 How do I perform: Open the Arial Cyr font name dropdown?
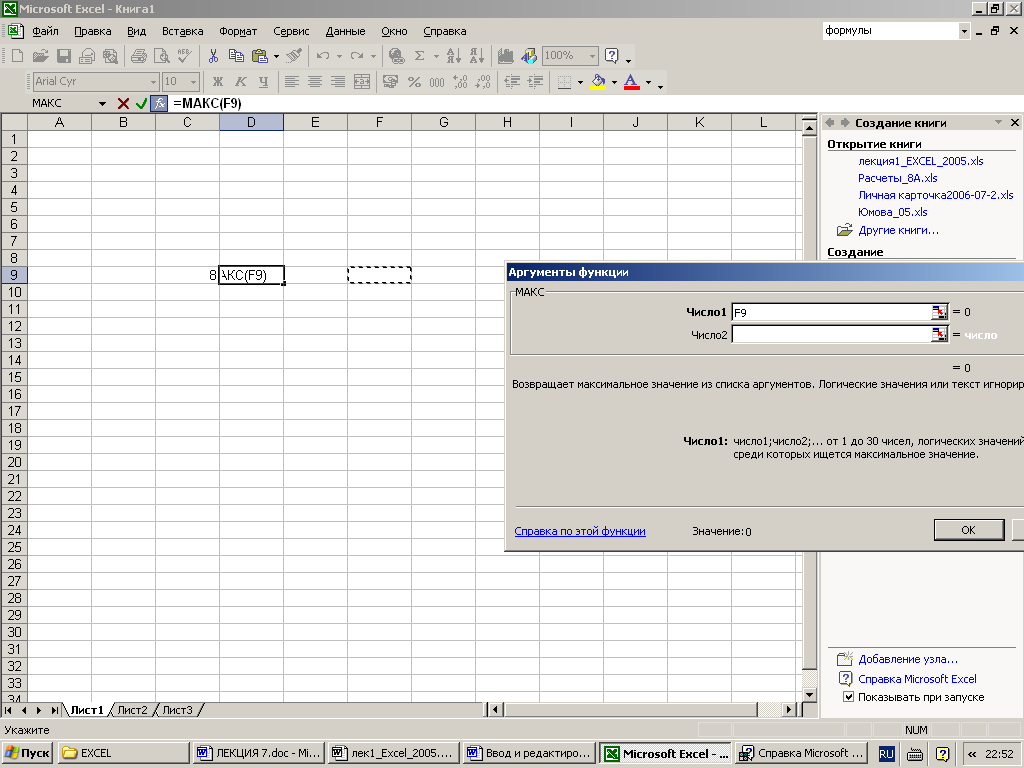(153, 82)
